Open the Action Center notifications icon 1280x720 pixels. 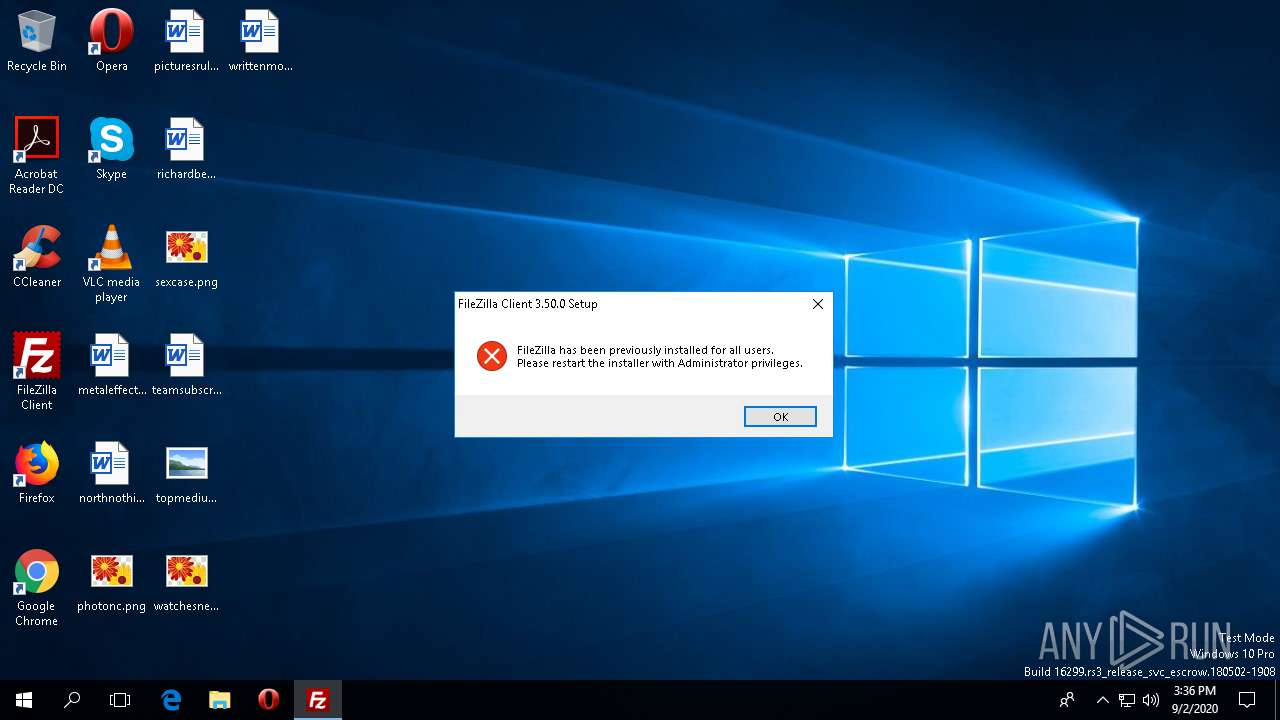tap(1247, 700)
